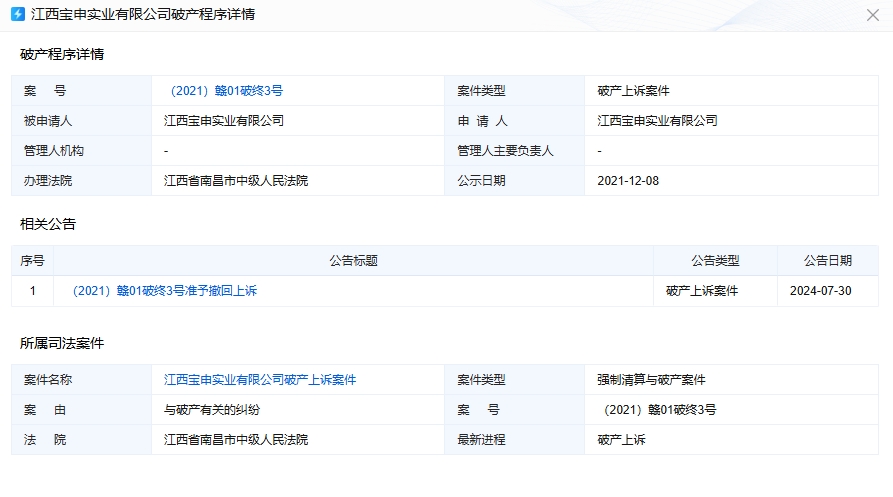This screenshot has width=893, height=497.
Task: Click the 破产程序详情 section heading
Action: [62, 54]
